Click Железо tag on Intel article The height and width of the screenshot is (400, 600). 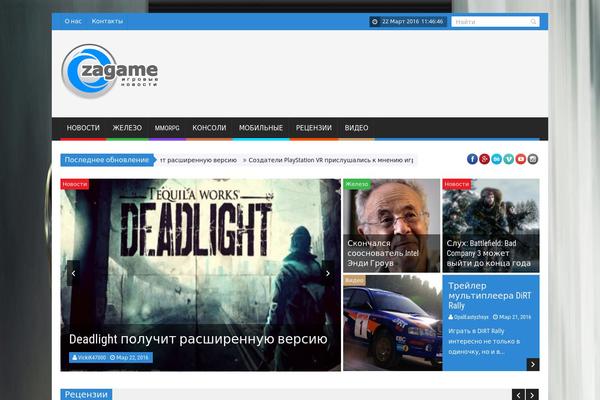(357, 184)
